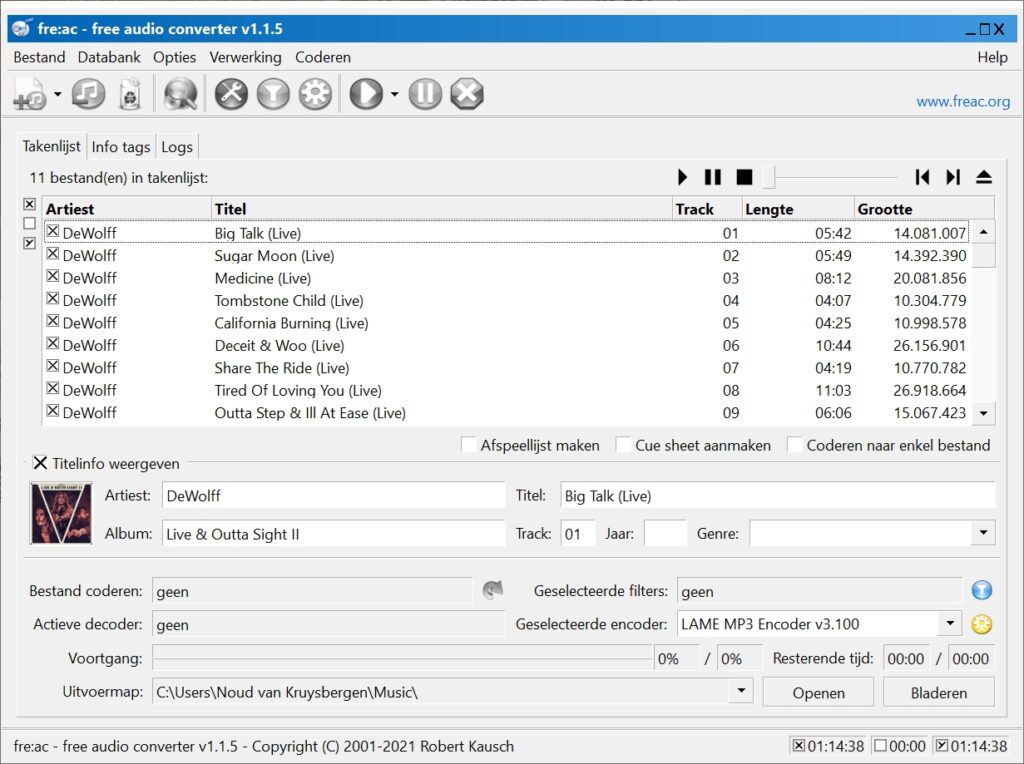Expand the Geselecteerde encoder dropdown
This screenshot has height=764, width=1024.
(949, 624)
